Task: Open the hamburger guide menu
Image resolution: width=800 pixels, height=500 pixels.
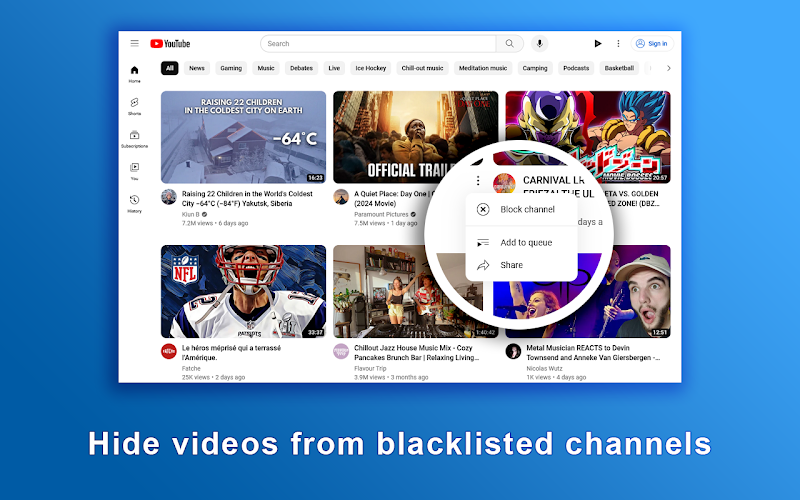Action: [134, 43]
